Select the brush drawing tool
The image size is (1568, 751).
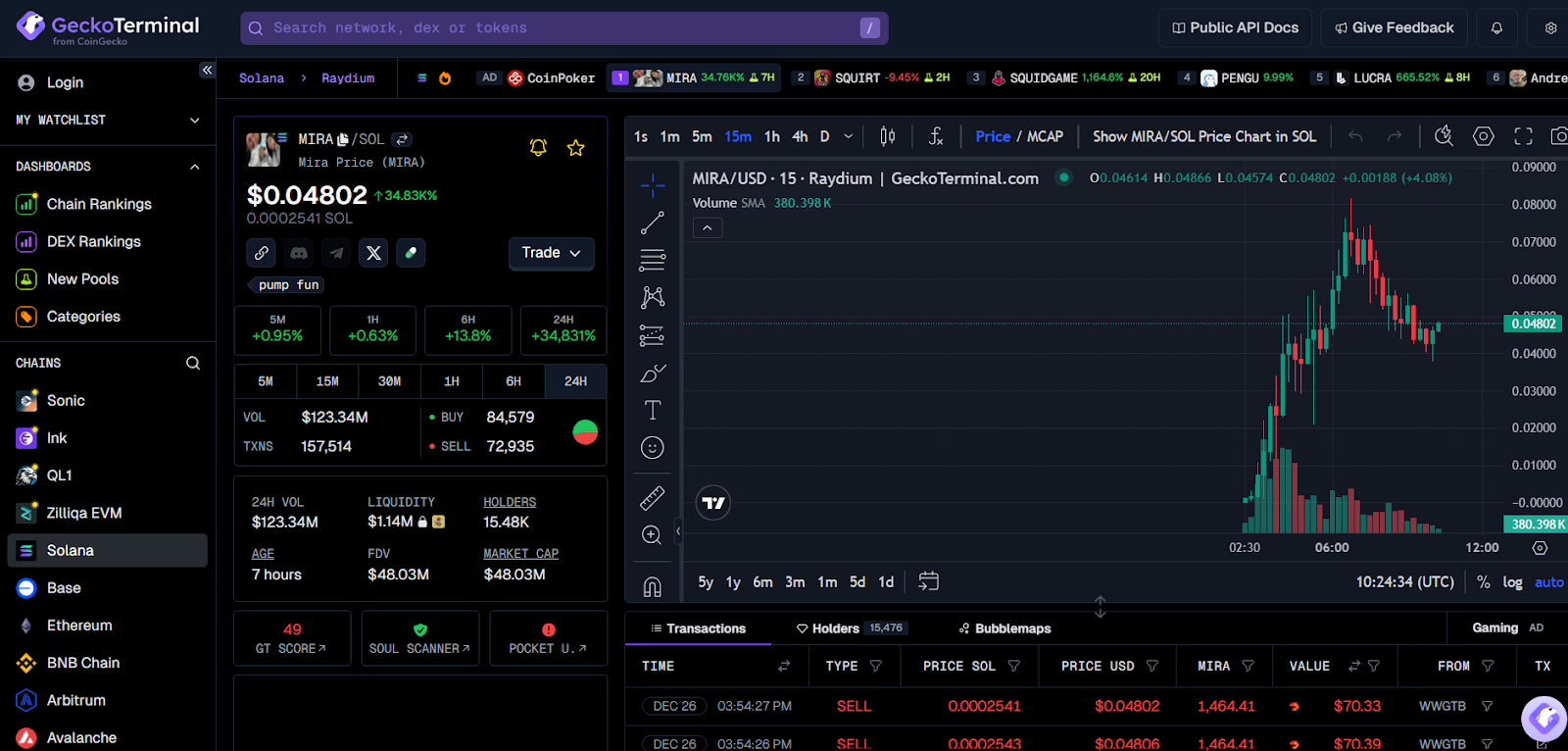click(652, 373)
